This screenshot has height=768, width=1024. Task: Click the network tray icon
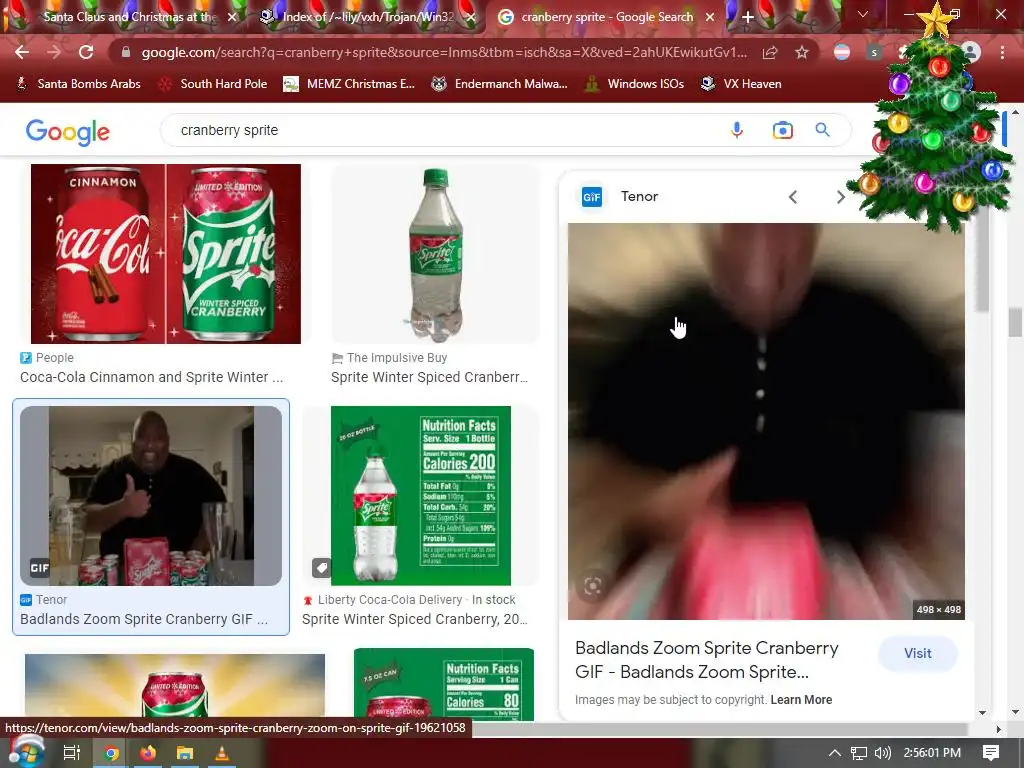click(x=859, y=753)
